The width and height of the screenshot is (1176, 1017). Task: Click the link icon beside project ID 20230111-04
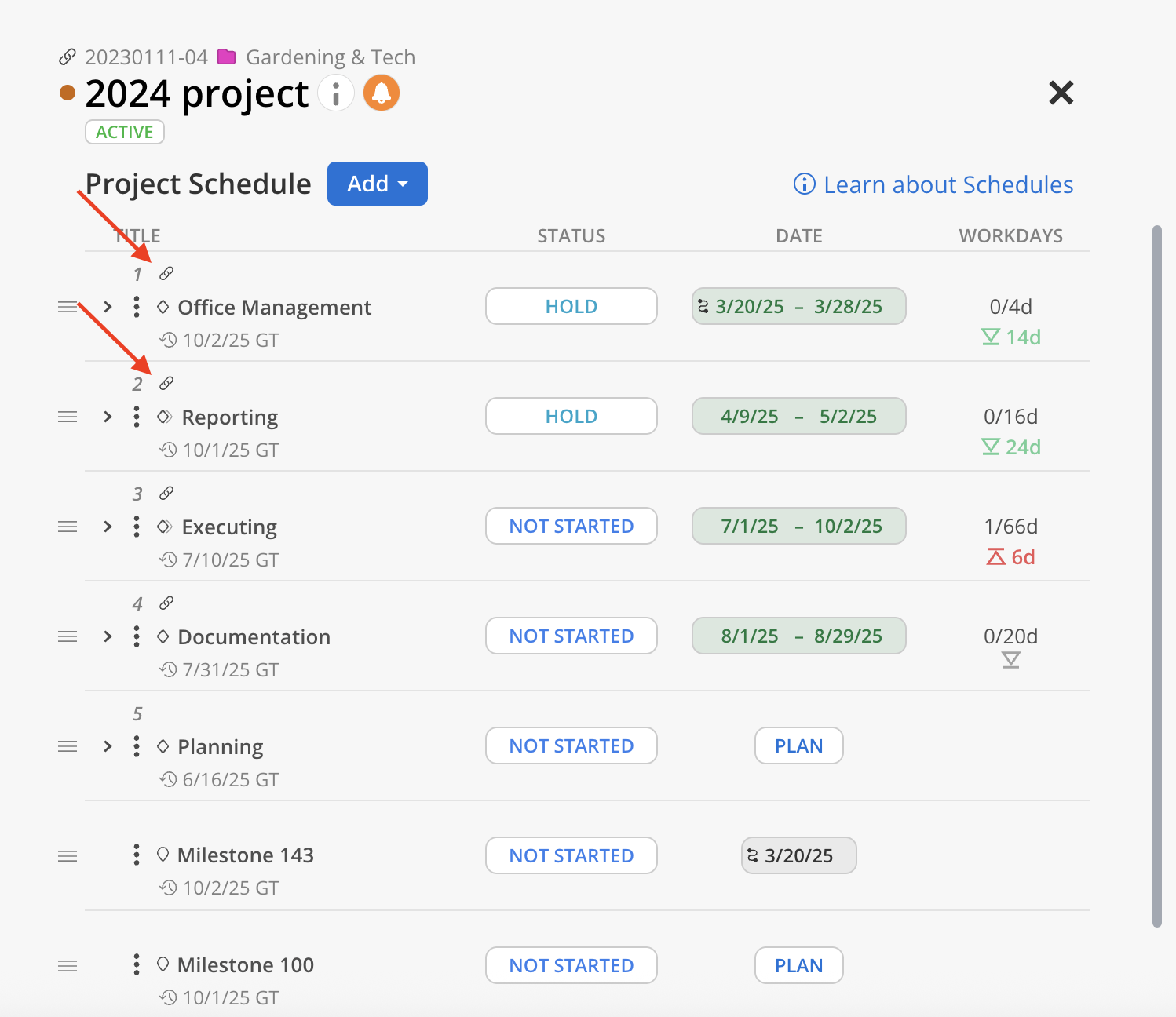tap(68, 57)
